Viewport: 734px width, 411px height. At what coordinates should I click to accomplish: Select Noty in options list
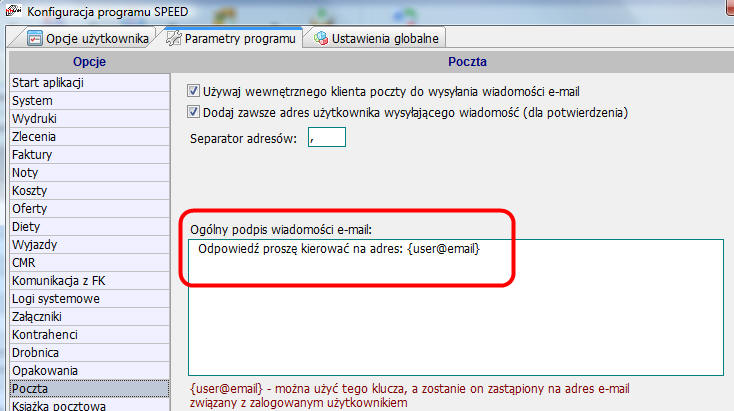pos(89,173)
